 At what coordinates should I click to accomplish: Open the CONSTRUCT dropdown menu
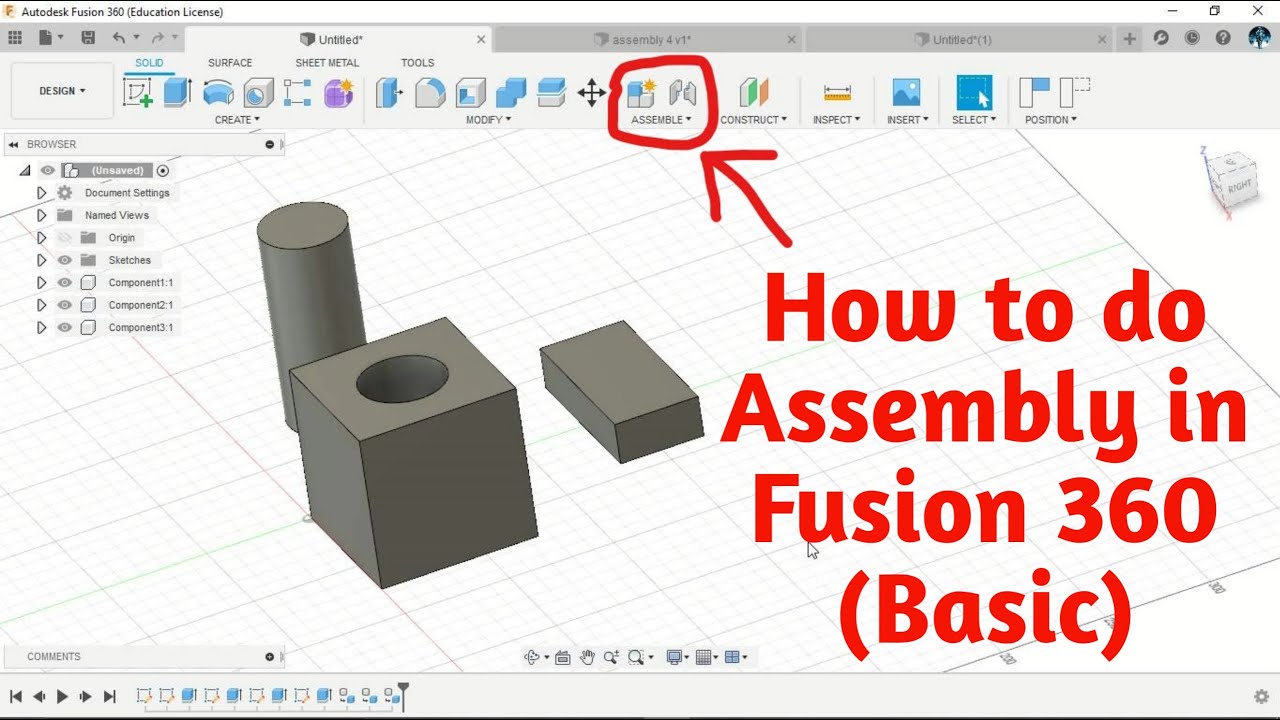pos(754,120)
